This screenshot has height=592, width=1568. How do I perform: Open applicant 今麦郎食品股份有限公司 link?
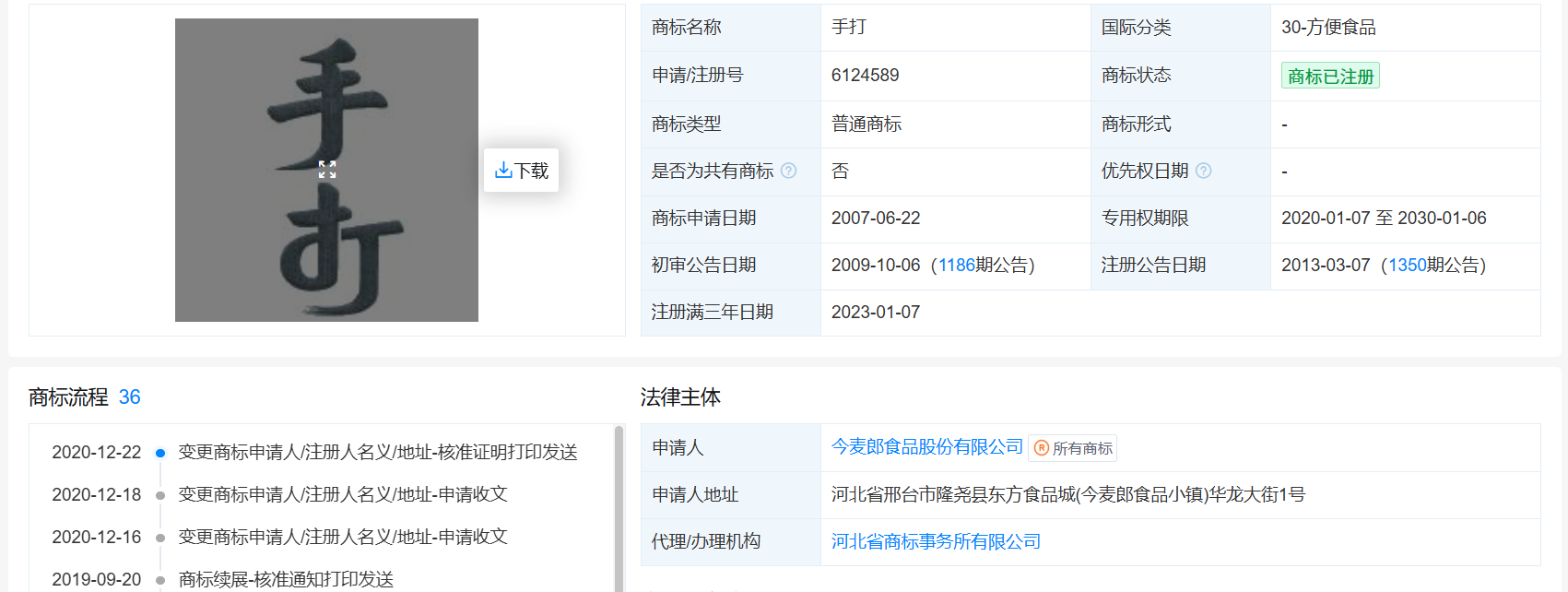(926, 447)
